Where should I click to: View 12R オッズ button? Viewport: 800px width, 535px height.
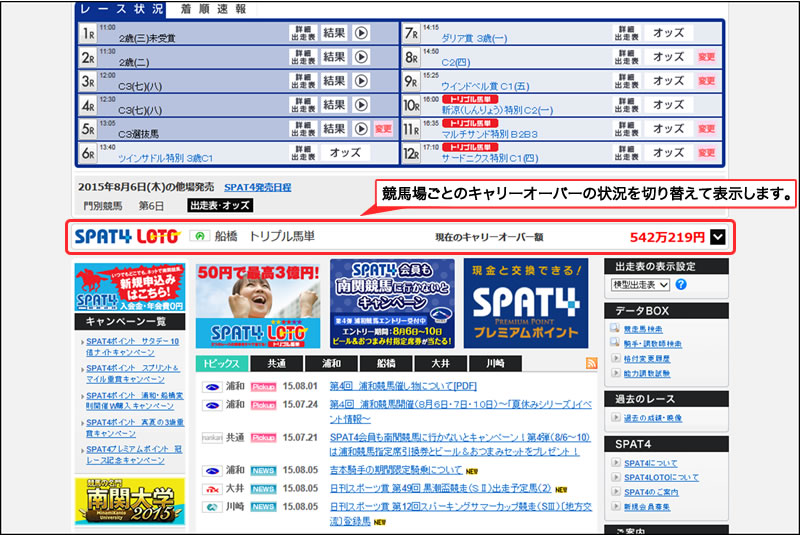pyautogui.click(x=668, y=153)
